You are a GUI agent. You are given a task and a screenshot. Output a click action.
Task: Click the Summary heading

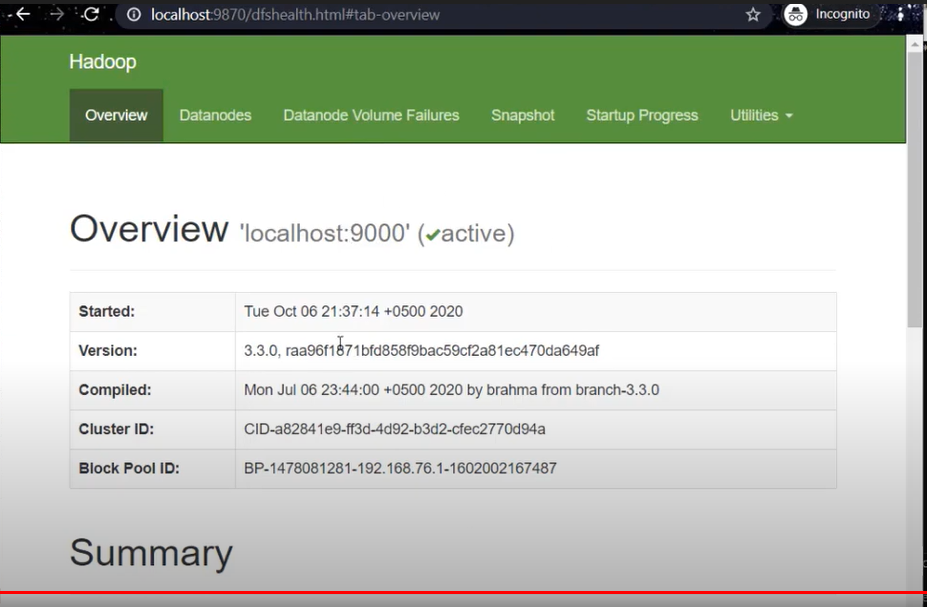pos(151,553)
